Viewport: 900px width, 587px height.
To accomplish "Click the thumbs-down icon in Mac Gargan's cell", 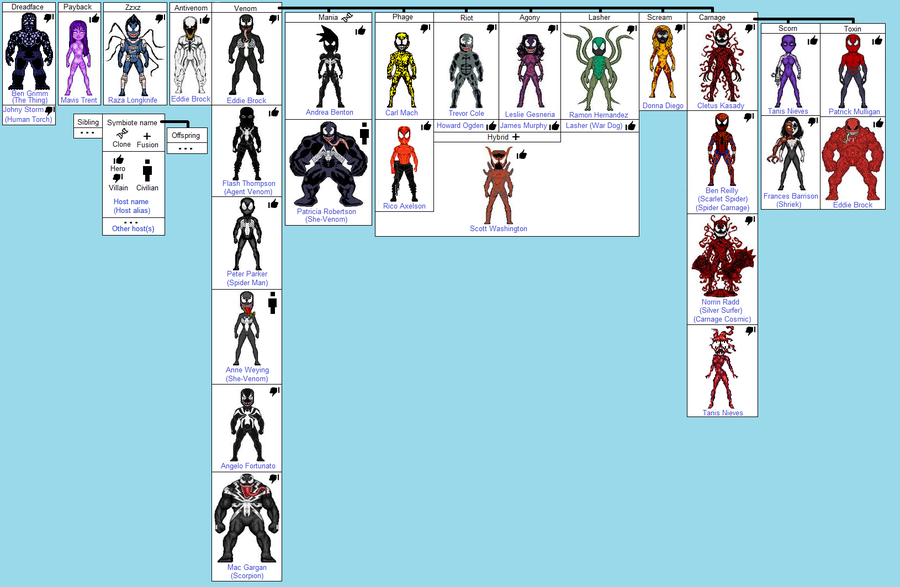I will point(274,479).
